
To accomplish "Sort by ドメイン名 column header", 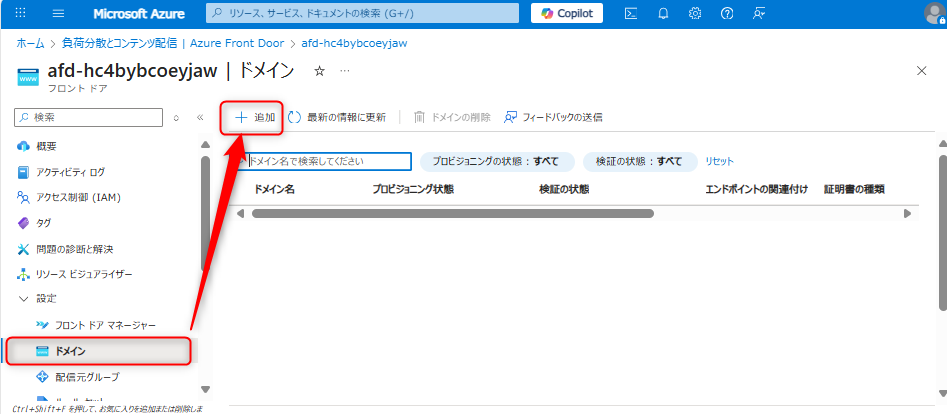I will point(275,189).
